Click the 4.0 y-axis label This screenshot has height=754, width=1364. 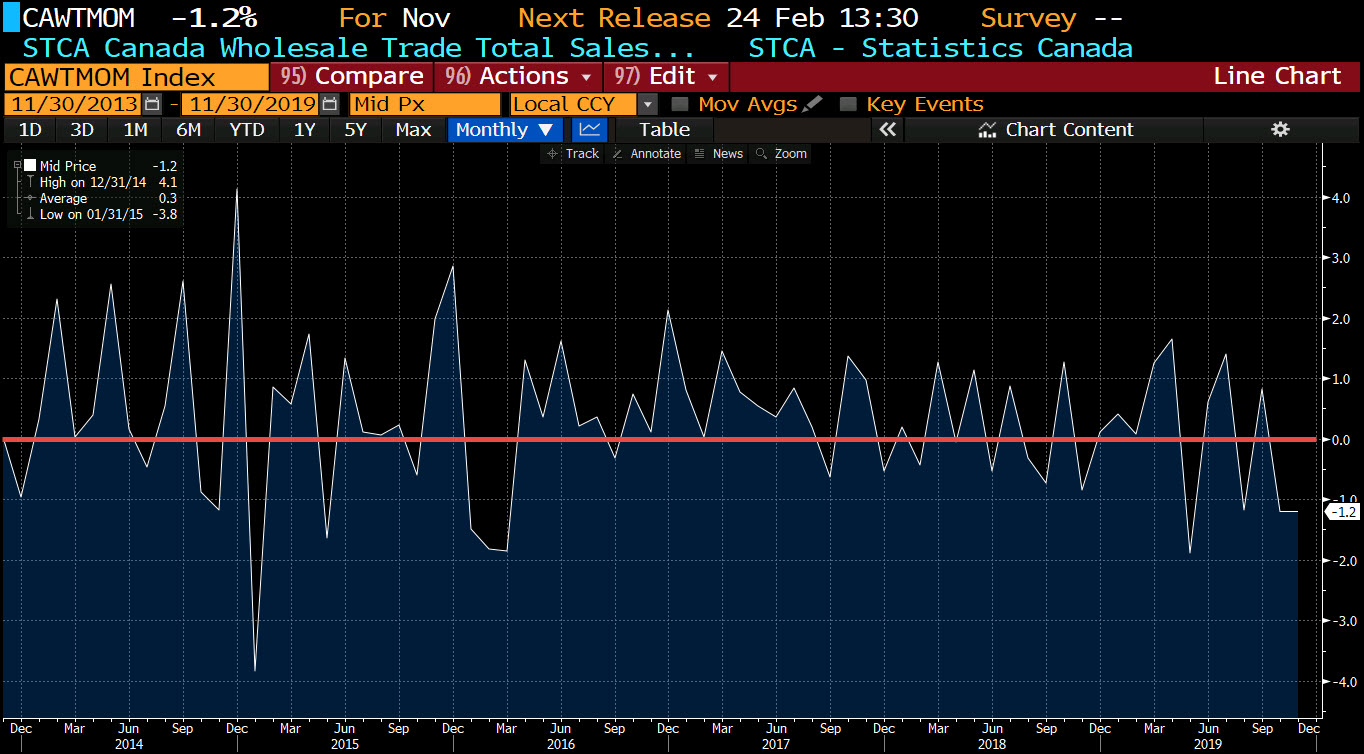[x=1342, y=198]
